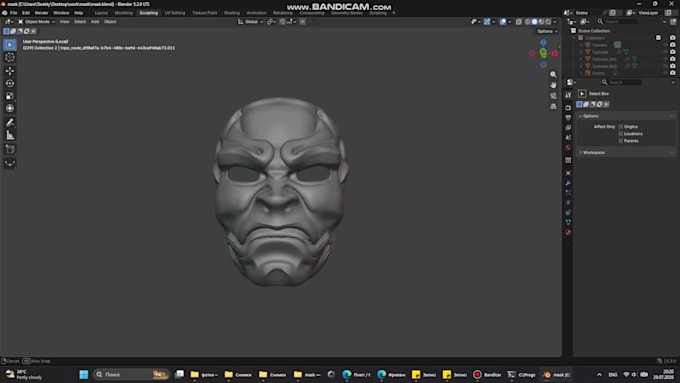Open the Render menu
680x383 pixels.
[41, 13]
